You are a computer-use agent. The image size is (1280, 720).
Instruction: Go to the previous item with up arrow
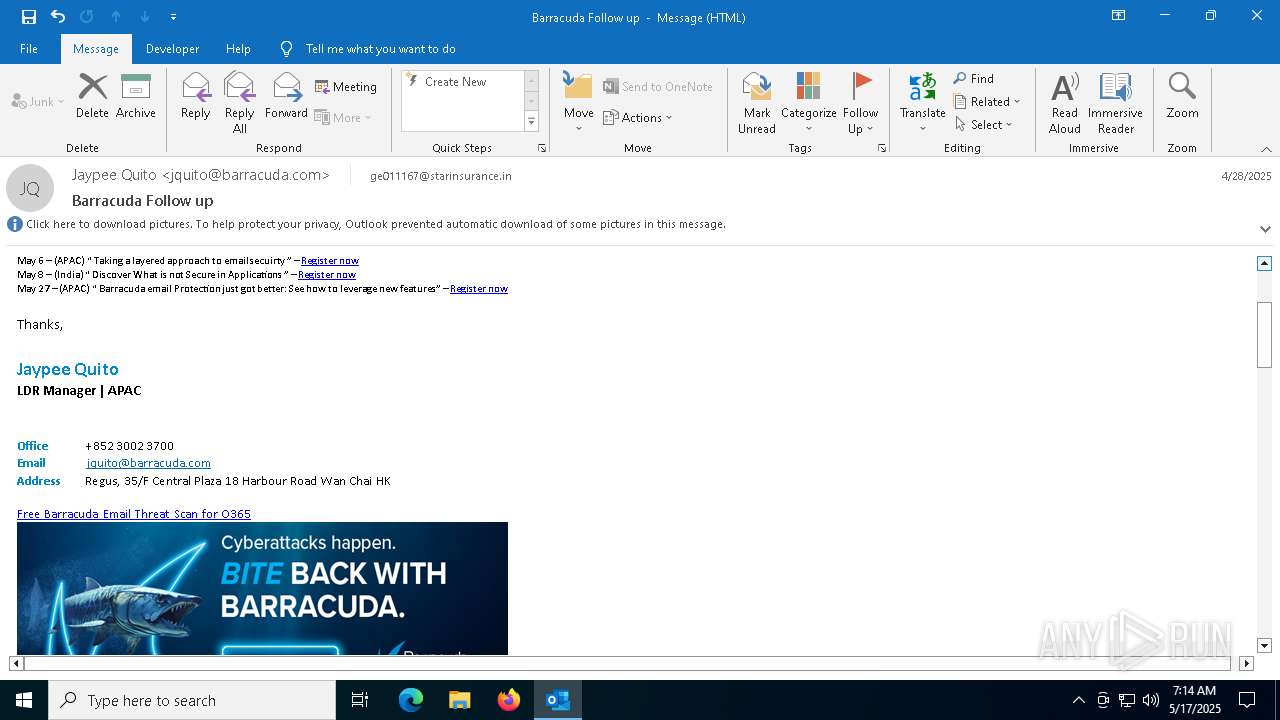[116, 16]
